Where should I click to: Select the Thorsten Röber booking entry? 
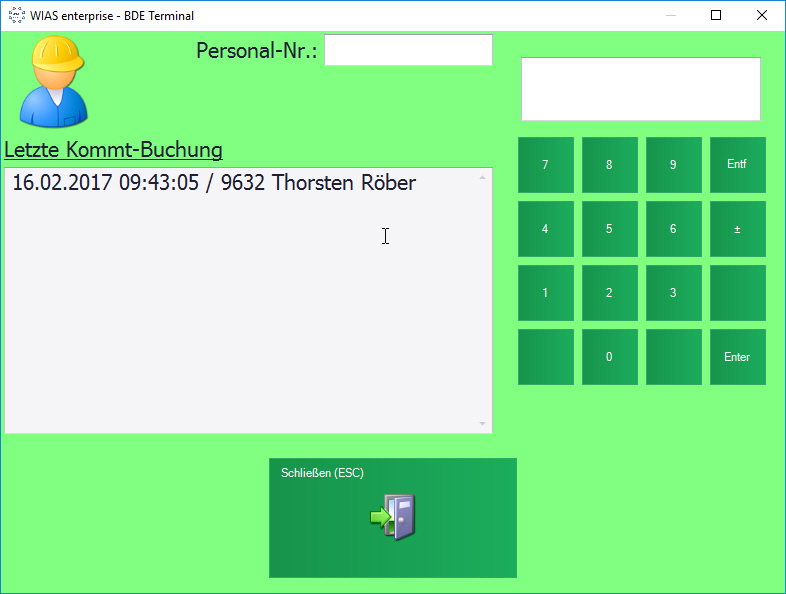[214, 183]
